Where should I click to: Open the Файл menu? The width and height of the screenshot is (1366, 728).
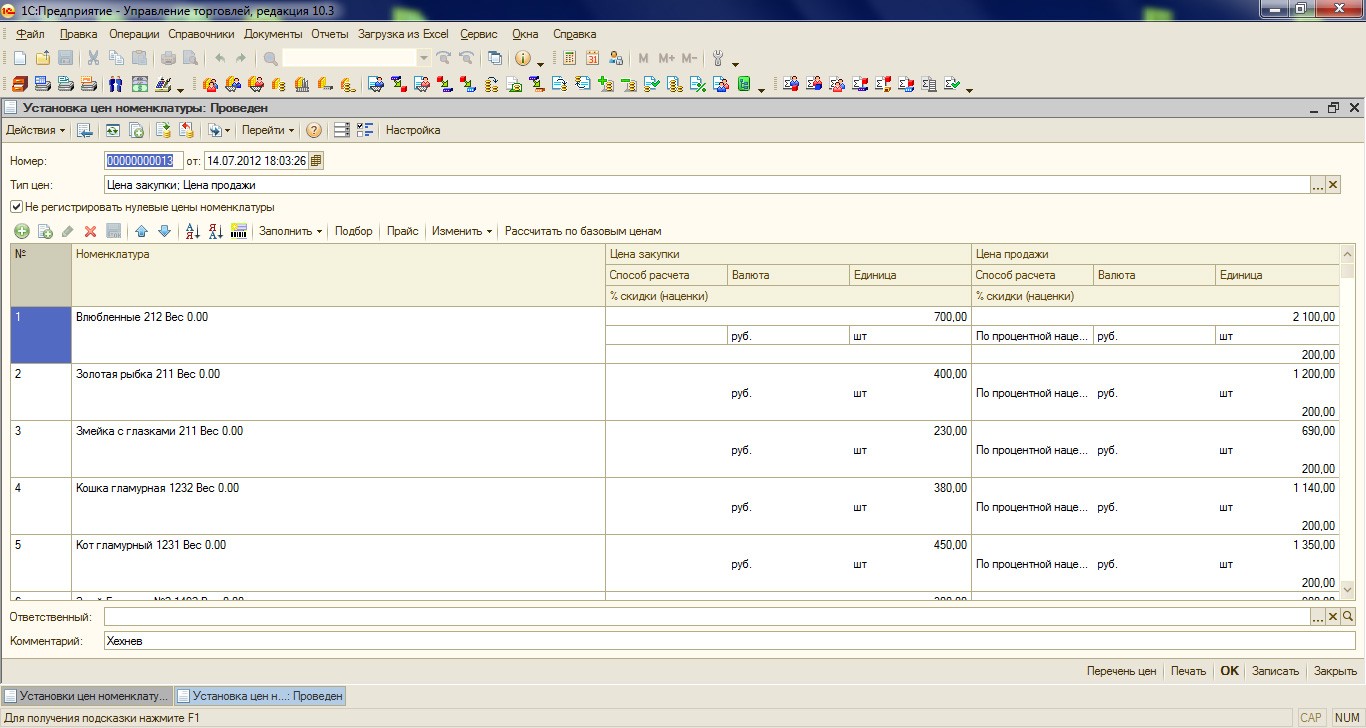click(30, 34)
